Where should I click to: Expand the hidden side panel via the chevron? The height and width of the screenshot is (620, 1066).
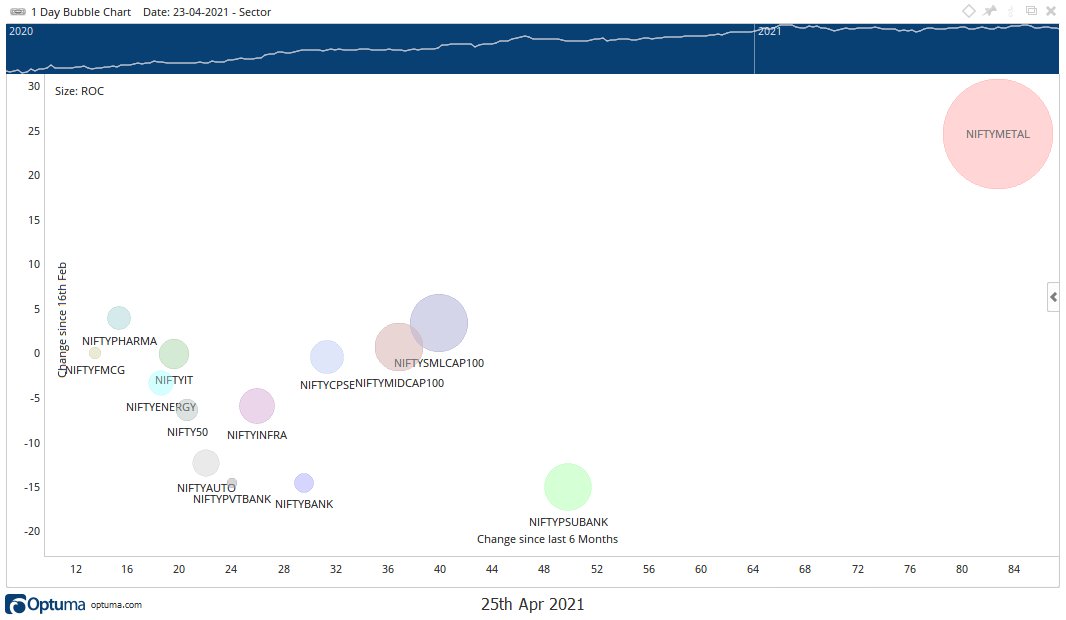1053,296
